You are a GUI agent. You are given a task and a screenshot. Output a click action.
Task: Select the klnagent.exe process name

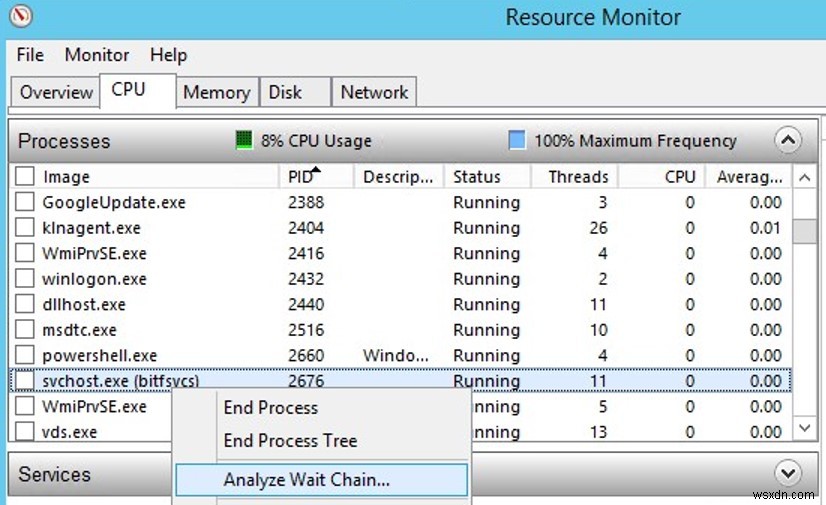pyautogui.click(x=92, y=228)
